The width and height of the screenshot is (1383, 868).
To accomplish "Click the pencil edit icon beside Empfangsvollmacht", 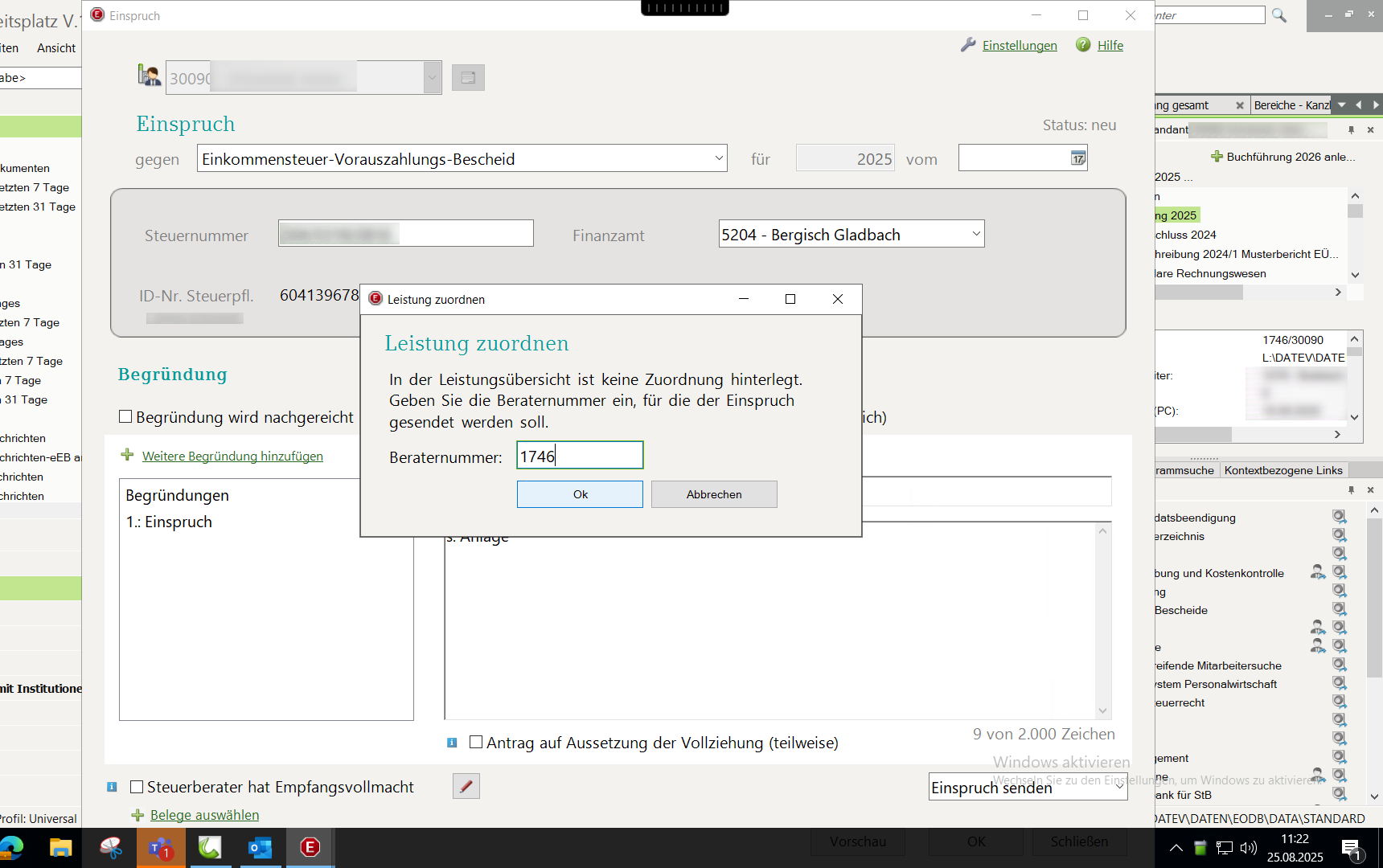I will click(466, 786).
